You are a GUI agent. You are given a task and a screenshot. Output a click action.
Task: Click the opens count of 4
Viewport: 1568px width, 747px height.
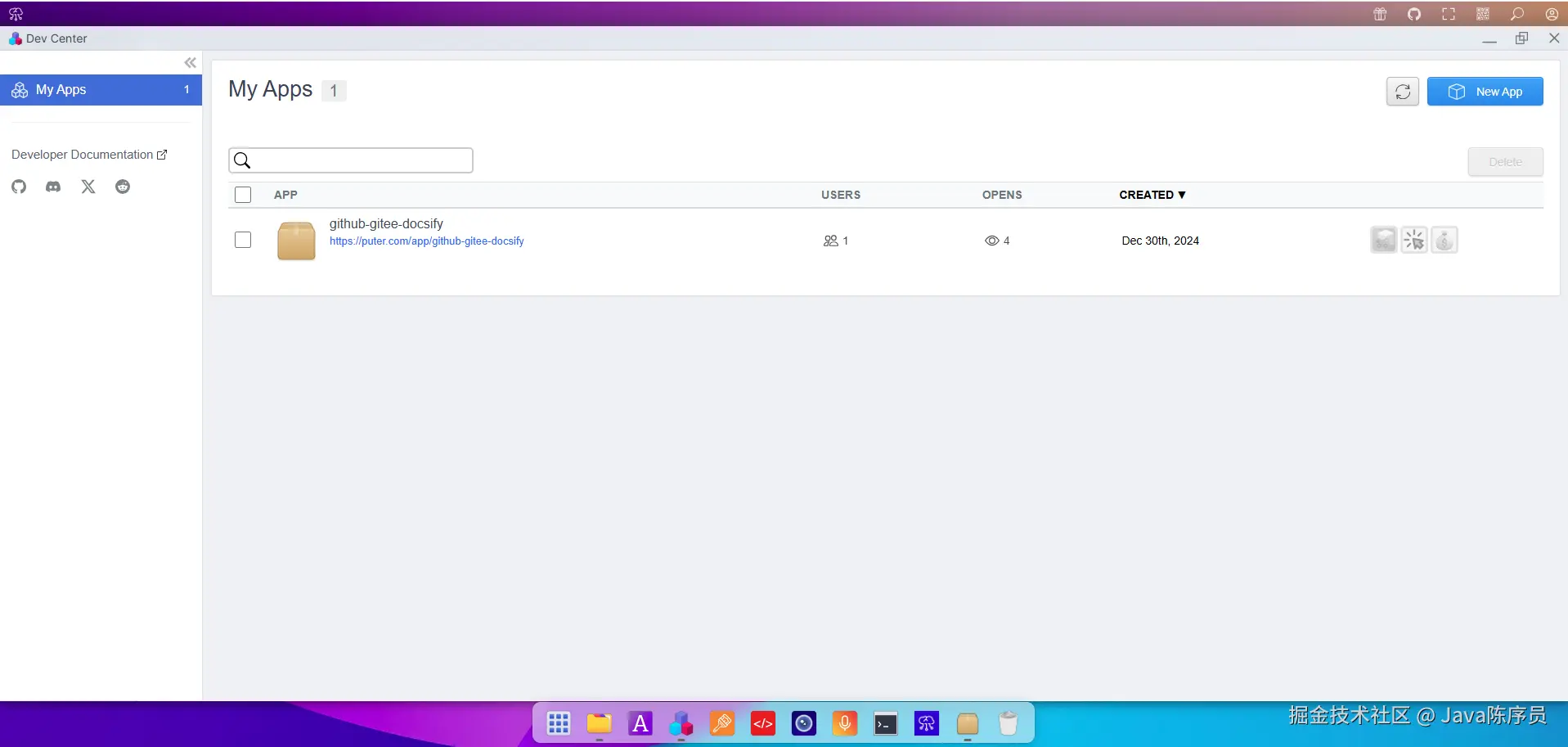(997, 241)
